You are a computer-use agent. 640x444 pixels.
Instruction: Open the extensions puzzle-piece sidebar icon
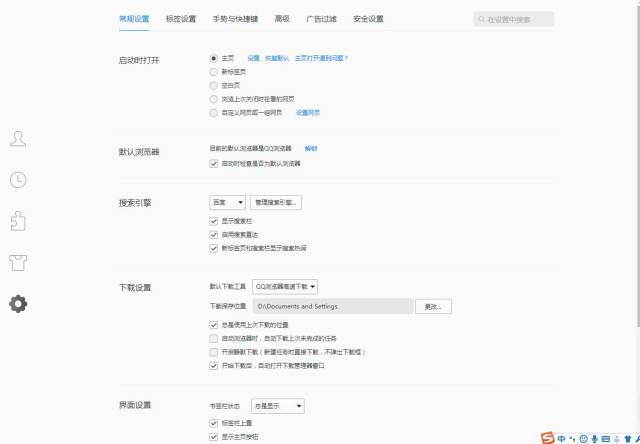(x=18, y=221)
